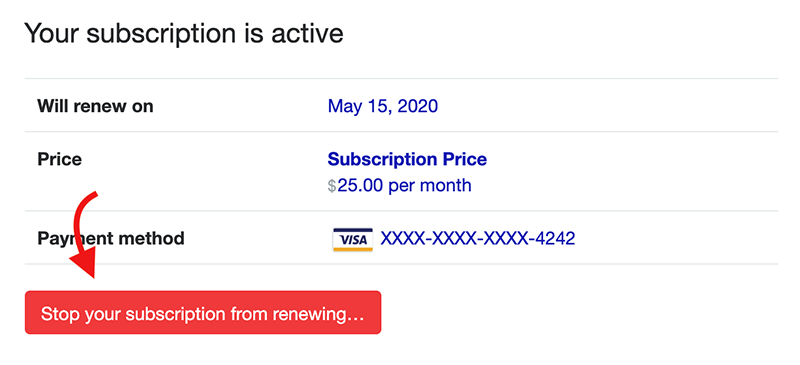Viewport: 800px width, 365px height.
Task: Click the "Will renew on" row label
Action: point(95,106)
